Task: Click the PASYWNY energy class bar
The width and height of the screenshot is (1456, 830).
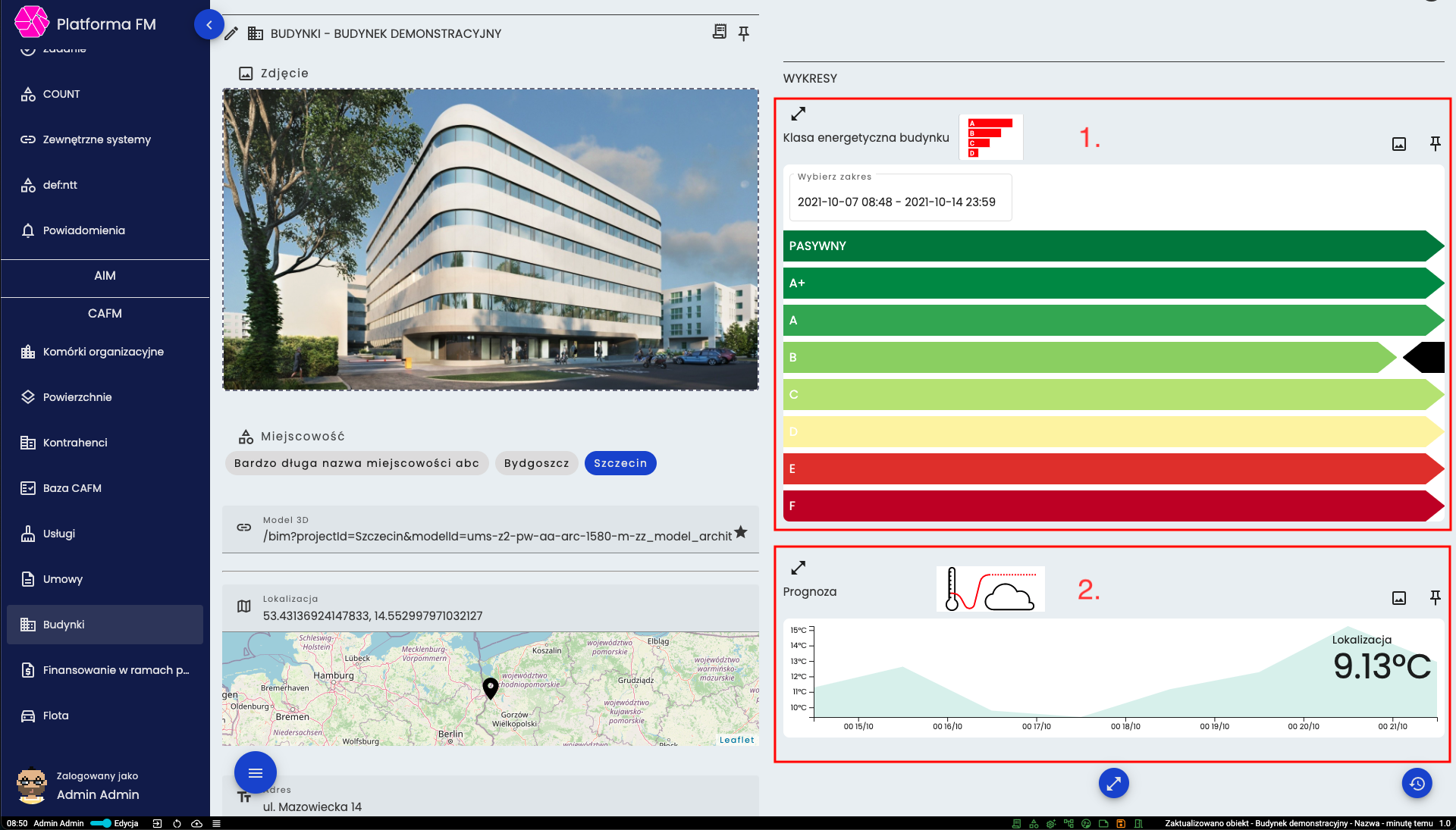Action: tap(1113, 246)
